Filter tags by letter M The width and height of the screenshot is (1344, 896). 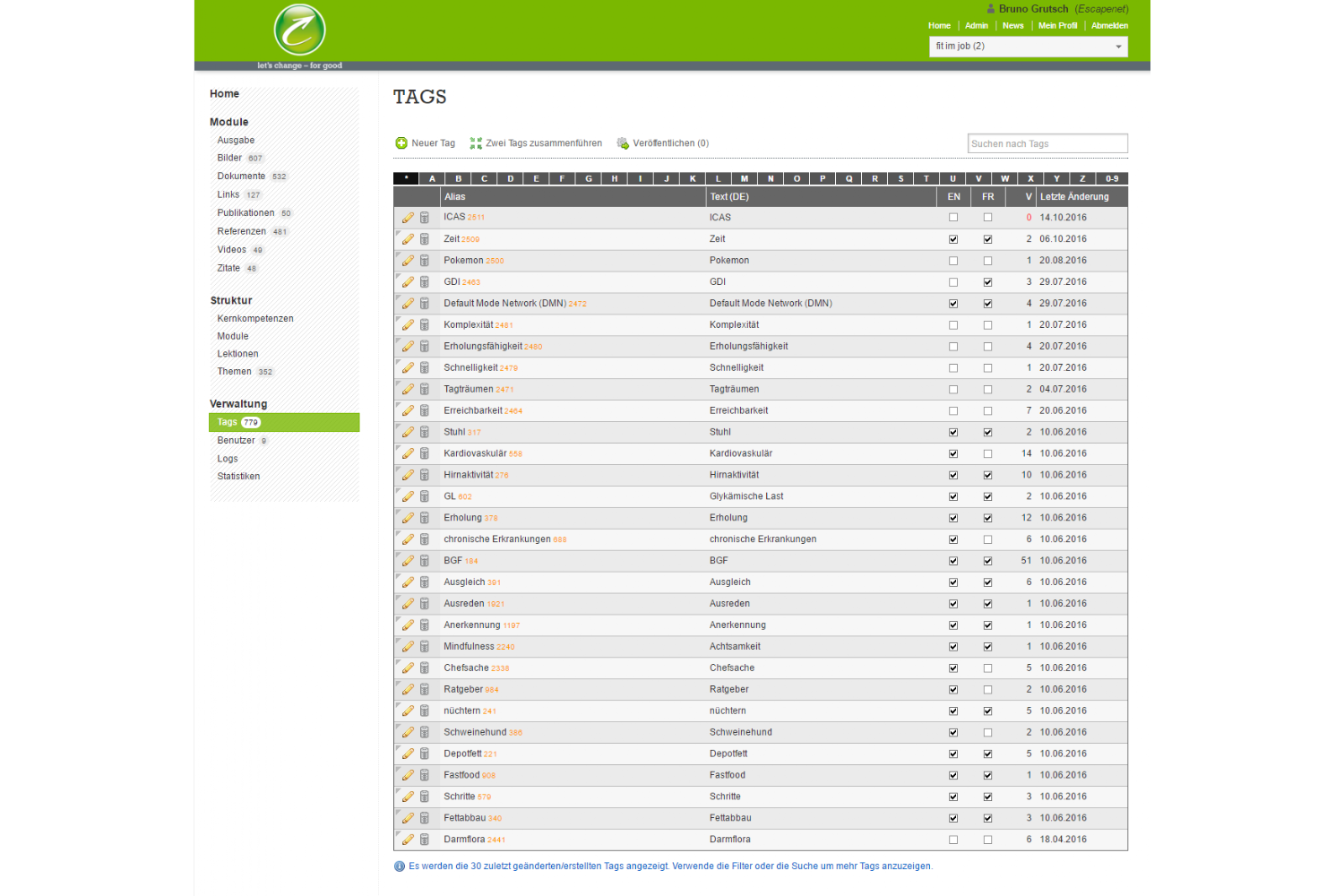(744, 178)
